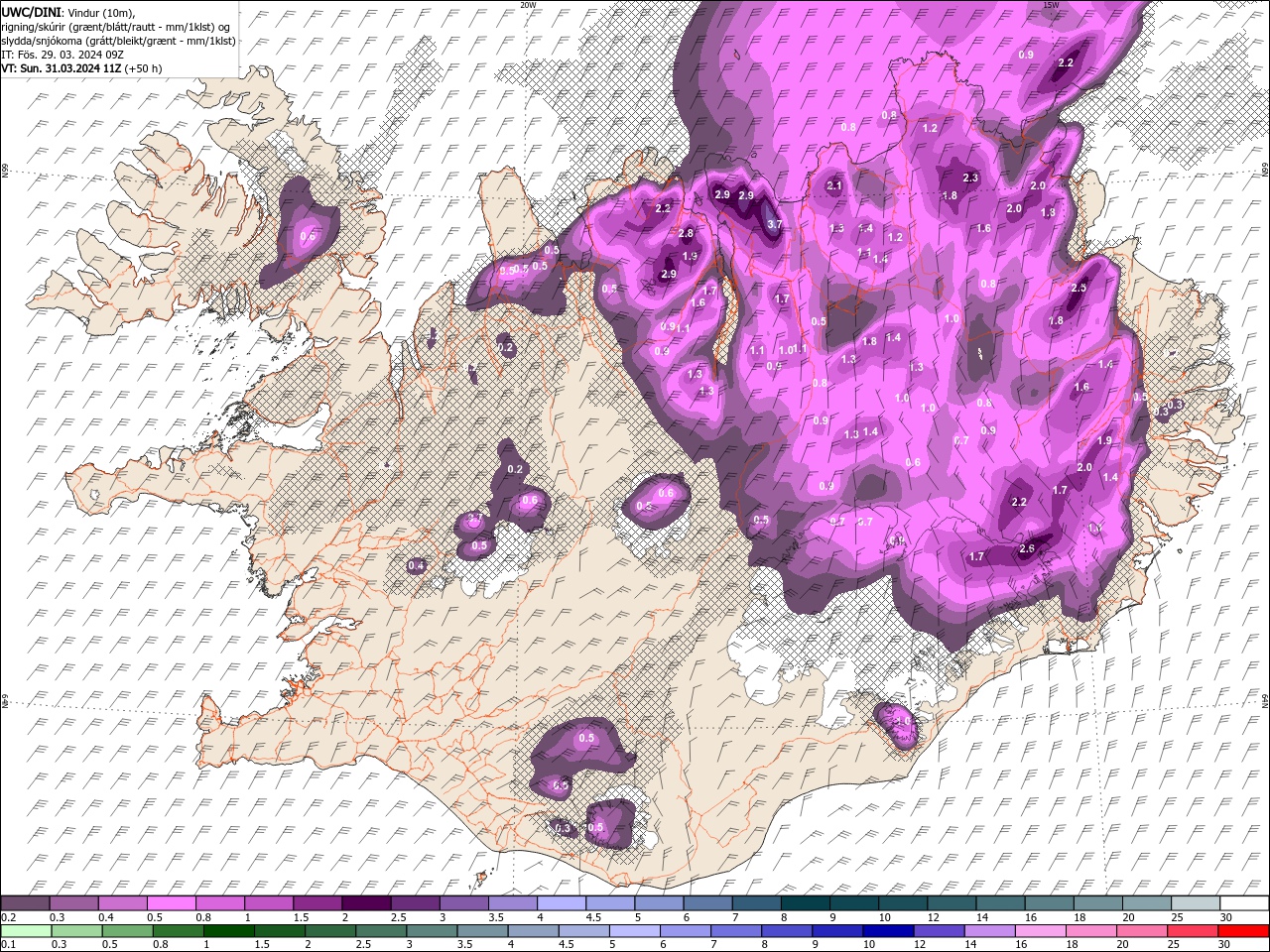Screen dimensions: 1270x952
Task: Select the snow-scale swatch between 2.5 and 3
Action: click(x=415, y=903)
